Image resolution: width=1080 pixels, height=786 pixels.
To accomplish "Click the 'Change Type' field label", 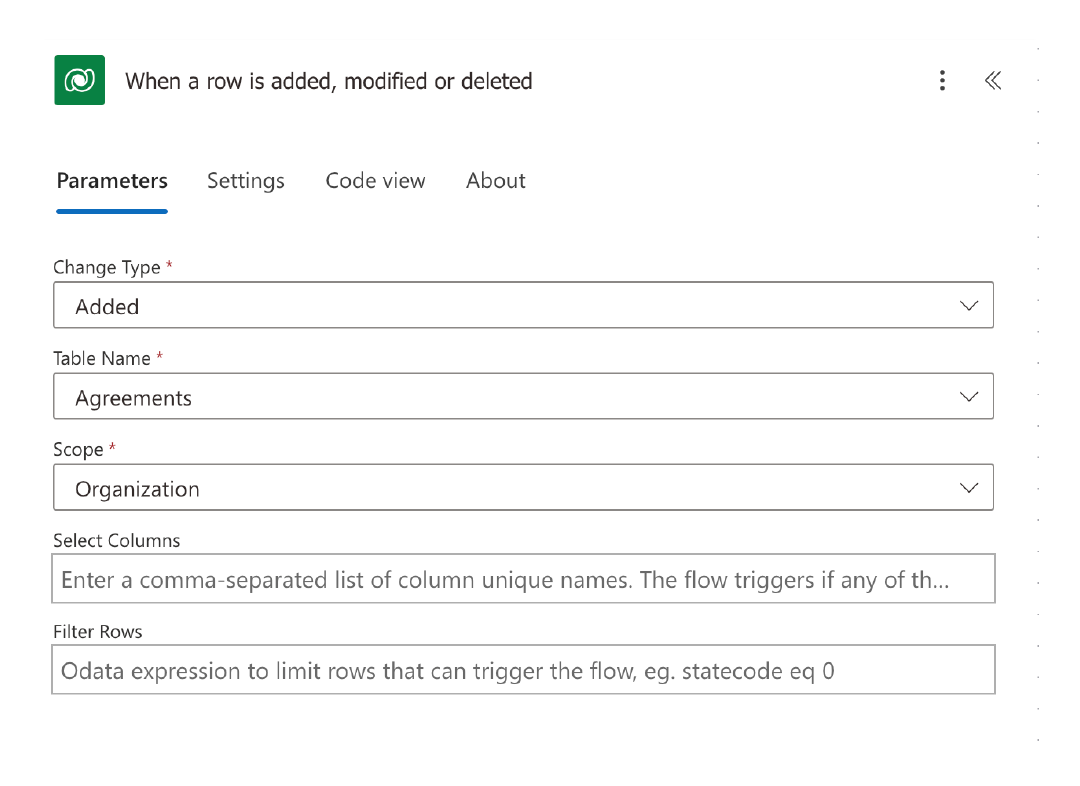I will pyautogui.click(x=107, y=267).
